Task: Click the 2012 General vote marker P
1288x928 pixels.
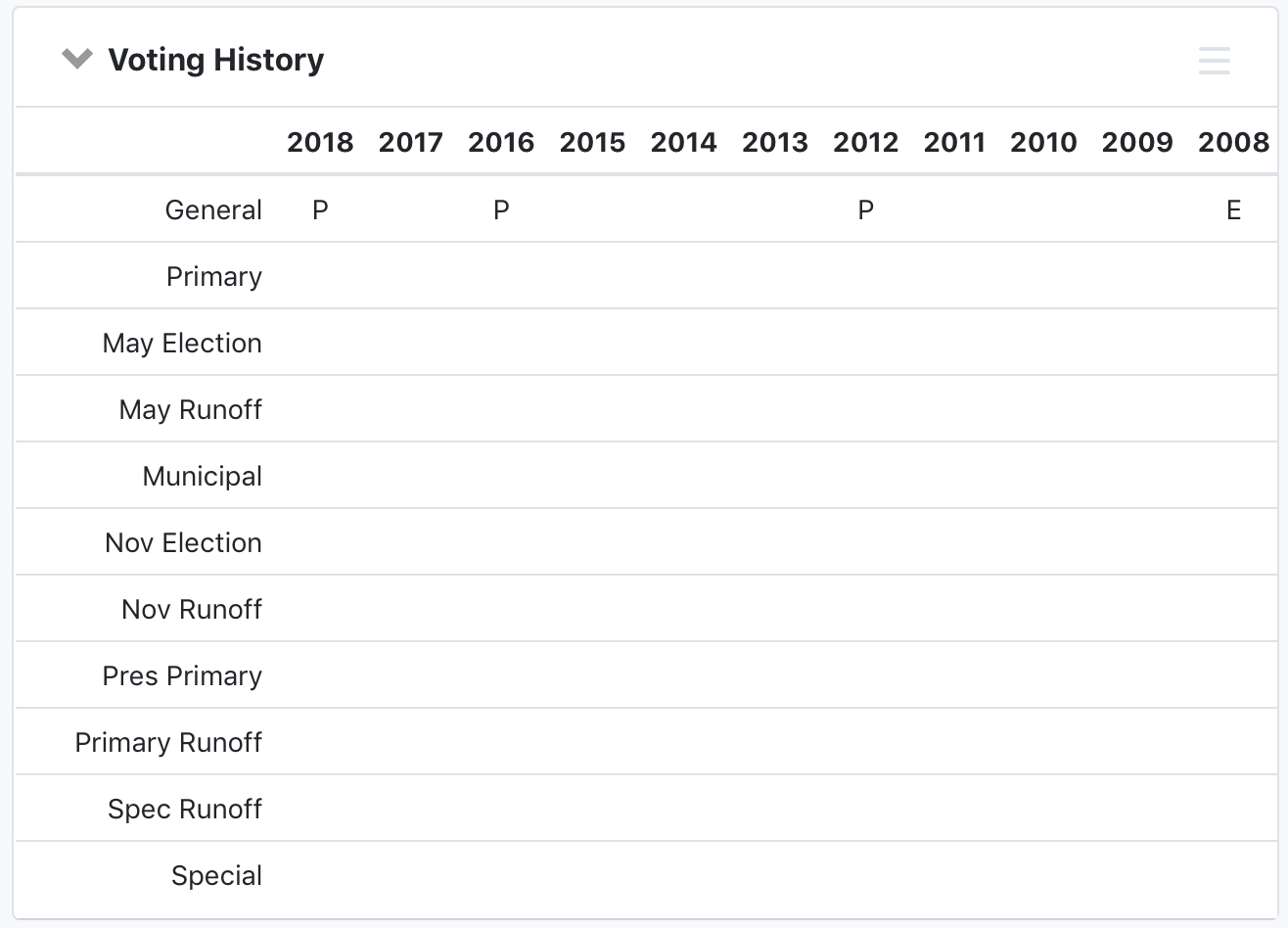Action: tap(865, 210)
